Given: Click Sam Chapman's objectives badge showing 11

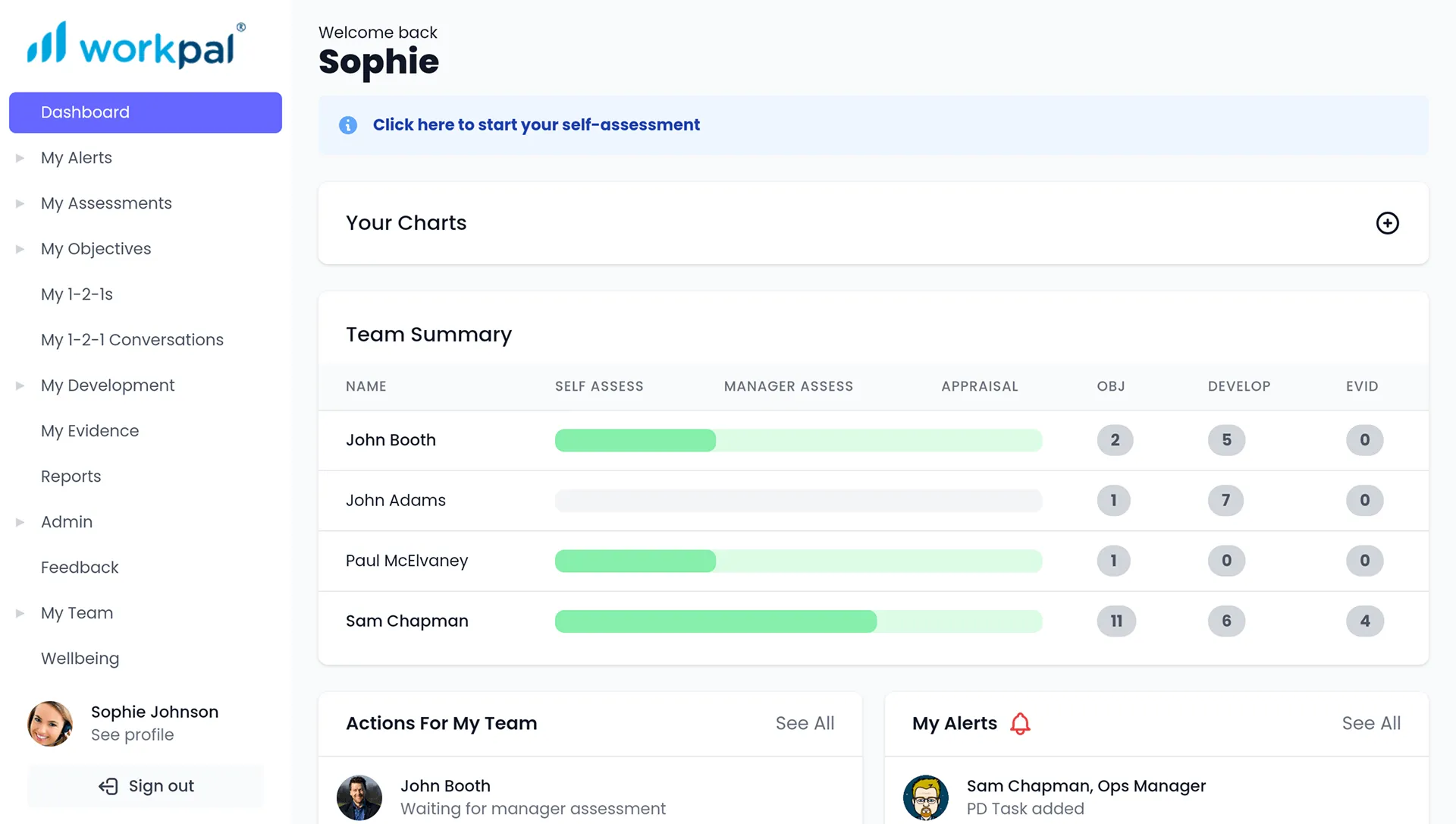Looking at the screenshot, I should pyautogui.click(x=1116, y=621).
